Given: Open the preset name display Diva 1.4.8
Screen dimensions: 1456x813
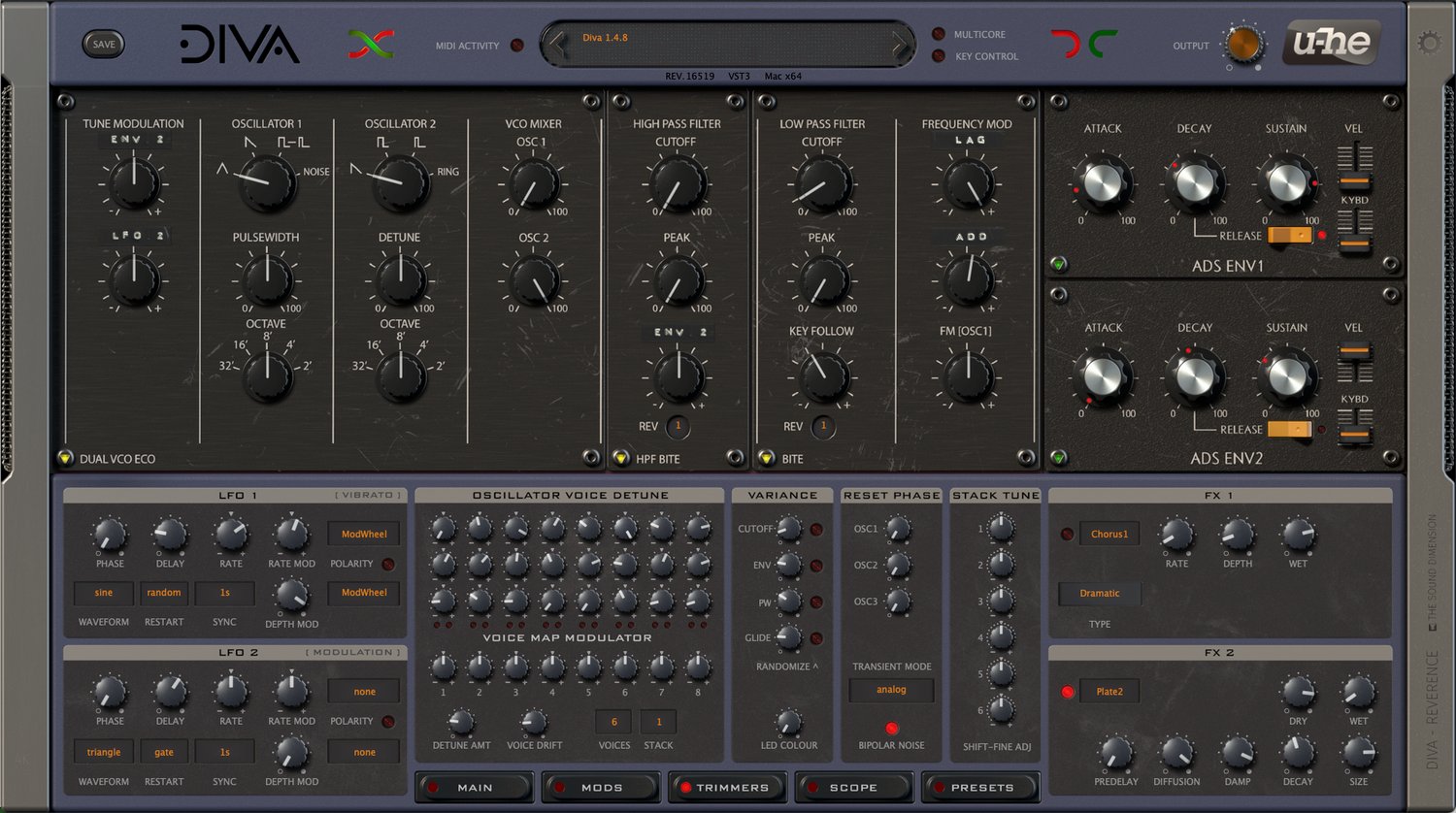Looking at the screenshot, I should [x=728, y=45].
